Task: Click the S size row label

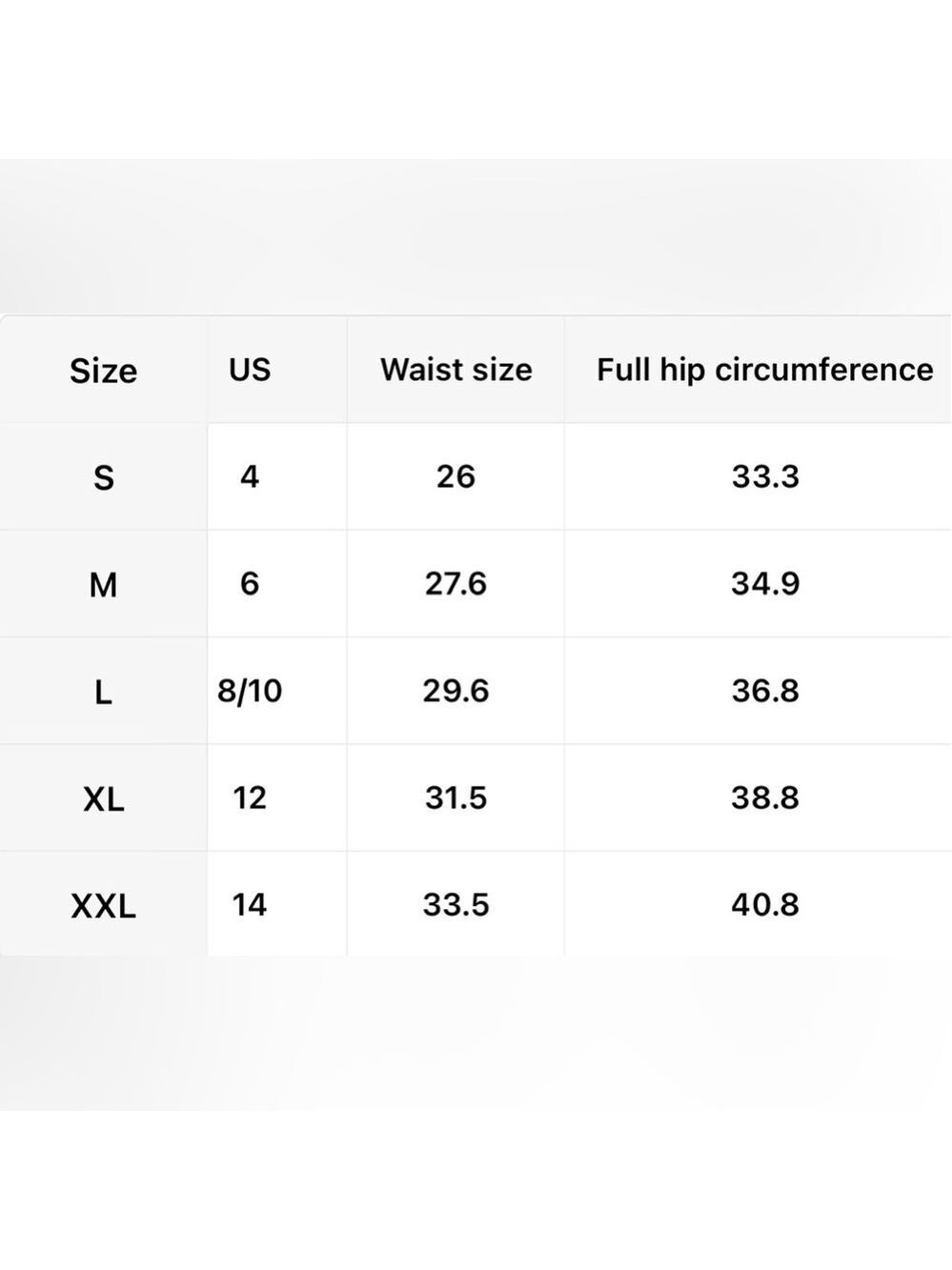Action: pos(103,477)
